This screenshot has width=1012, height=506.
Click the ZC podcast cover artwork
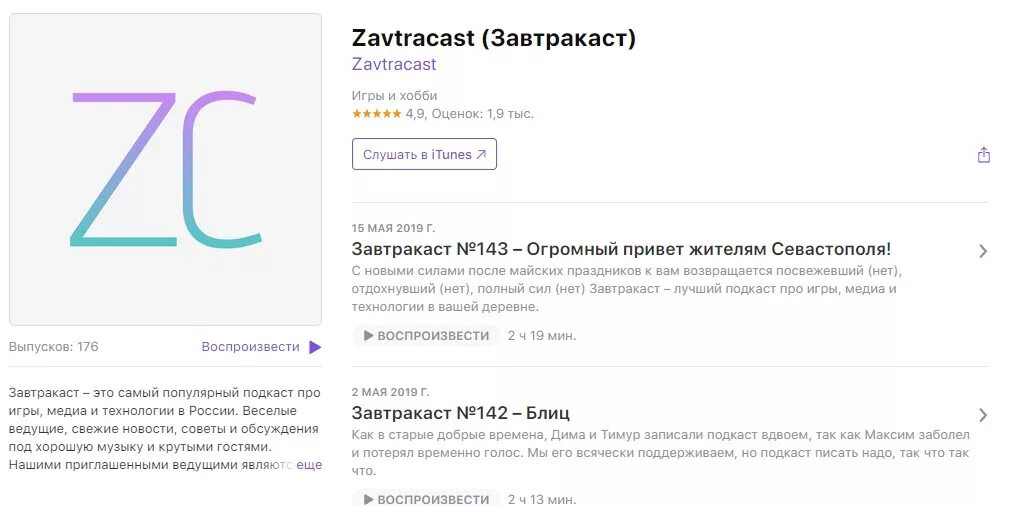(x=166, y=169)
